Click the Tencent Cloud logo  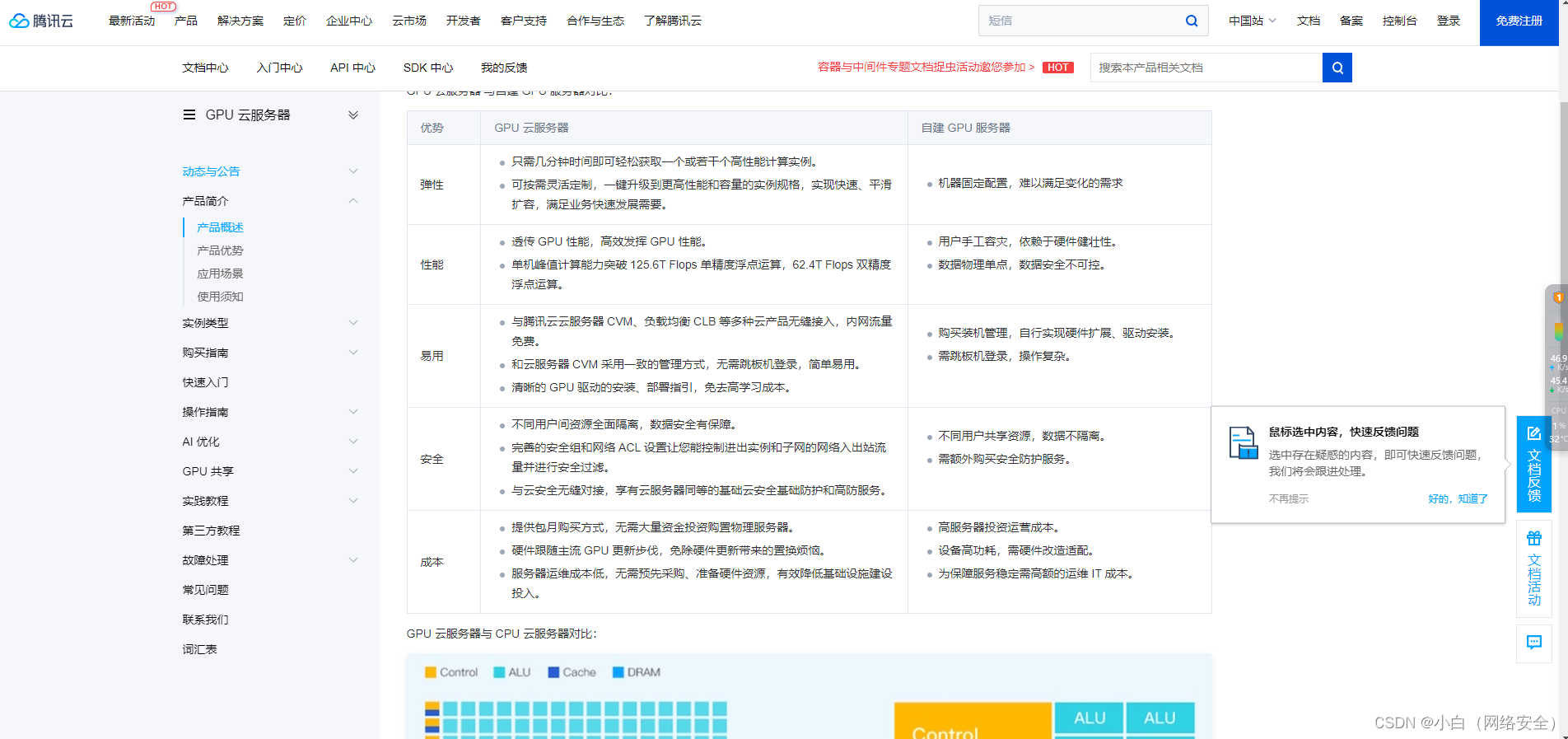pyautogui.click(x=41, y=21)
